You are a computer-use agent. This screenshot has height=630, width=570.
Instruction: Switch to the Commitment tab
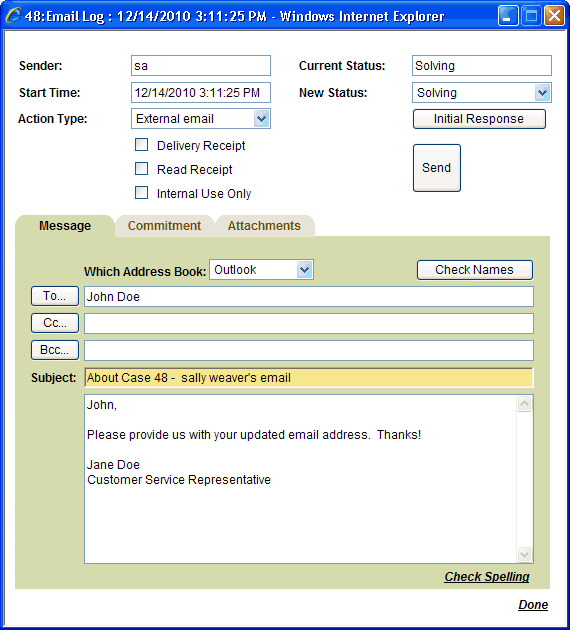tap(164, 226)
